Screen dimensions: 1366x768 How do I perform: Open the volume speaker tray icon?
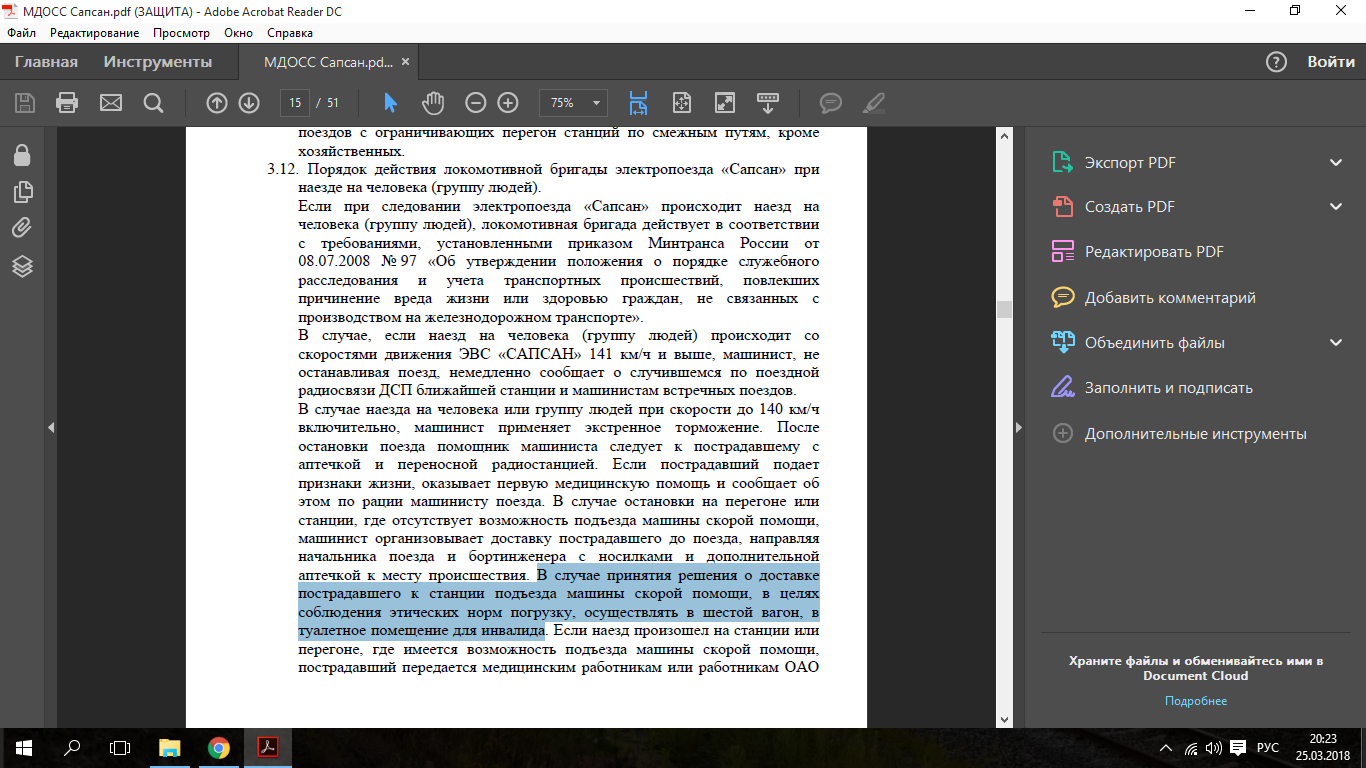[1214, 748]
